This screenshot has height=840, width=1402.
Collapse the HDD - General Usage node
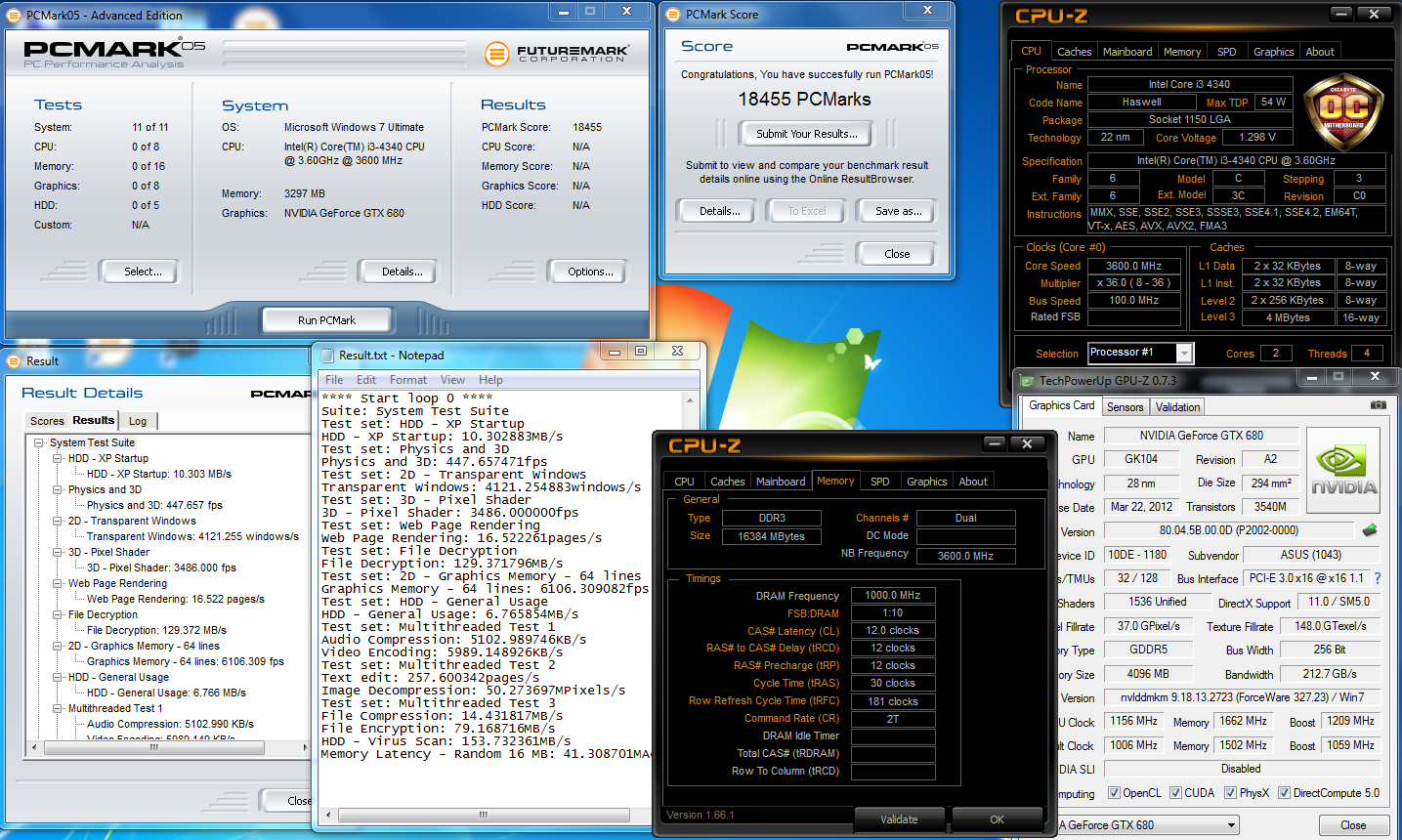[x=58, y=677]
